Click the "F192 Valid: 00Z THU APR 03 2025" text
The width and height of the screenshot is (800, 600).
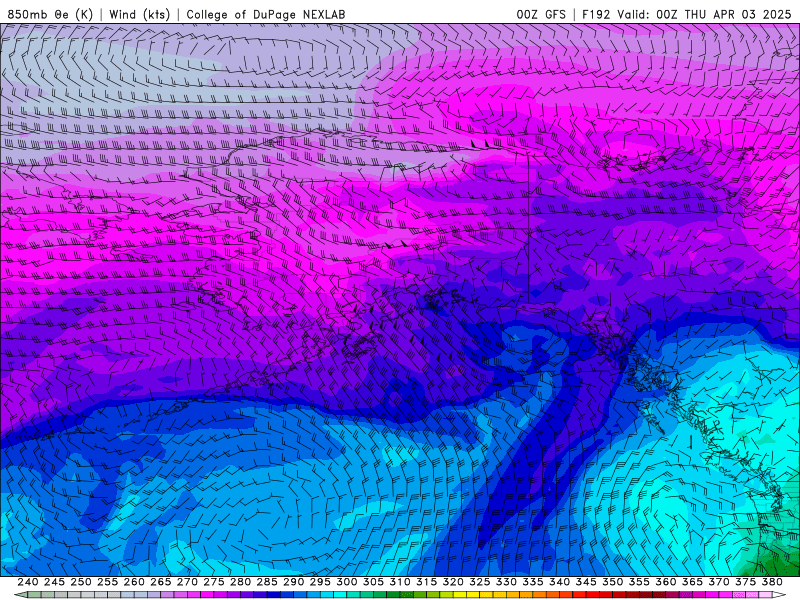pyautogui.click(x=687, y=14)
